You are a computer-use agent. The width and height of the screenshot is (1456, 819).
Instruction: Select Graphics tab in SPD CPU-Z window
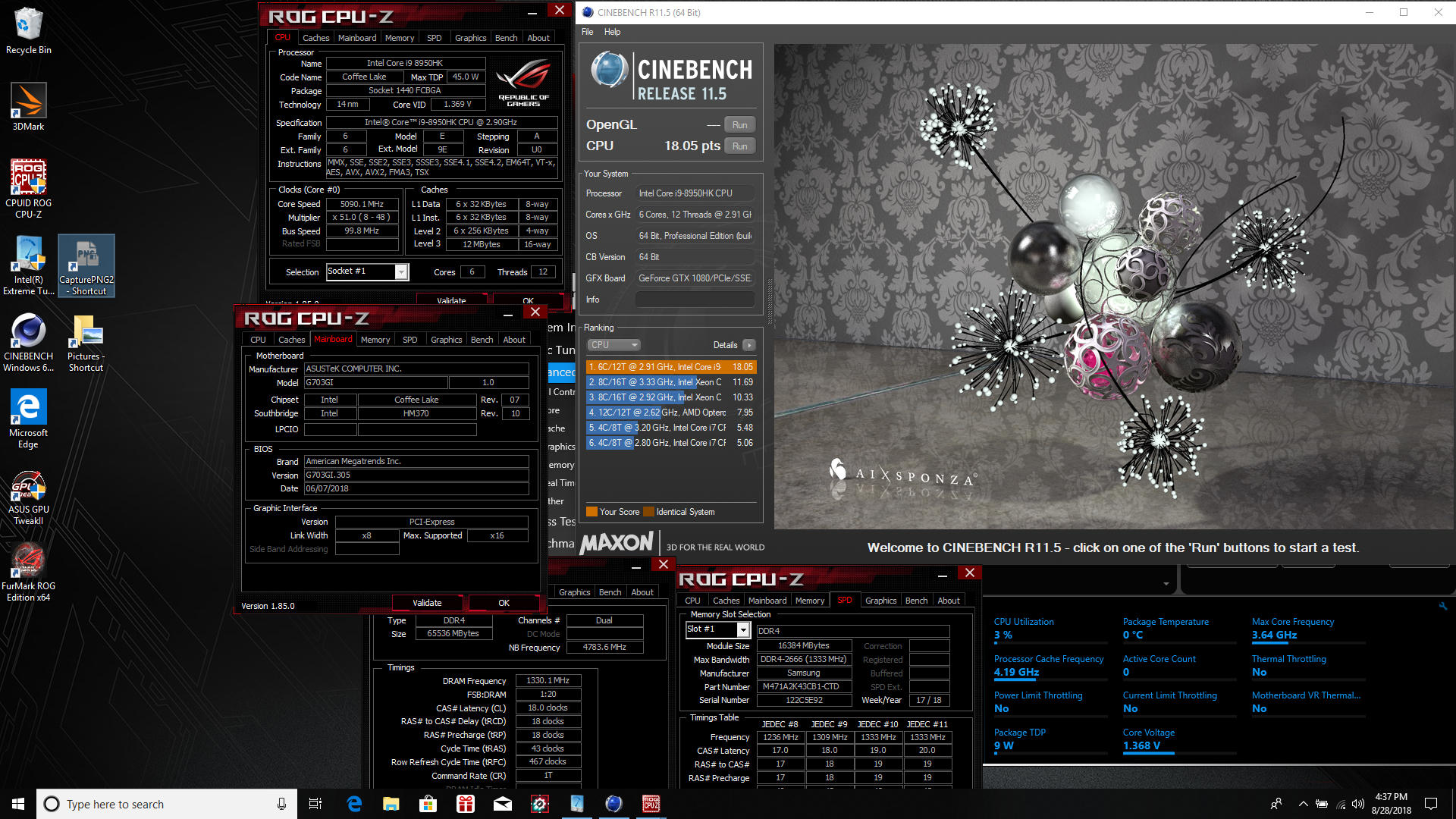coord(880,601)
